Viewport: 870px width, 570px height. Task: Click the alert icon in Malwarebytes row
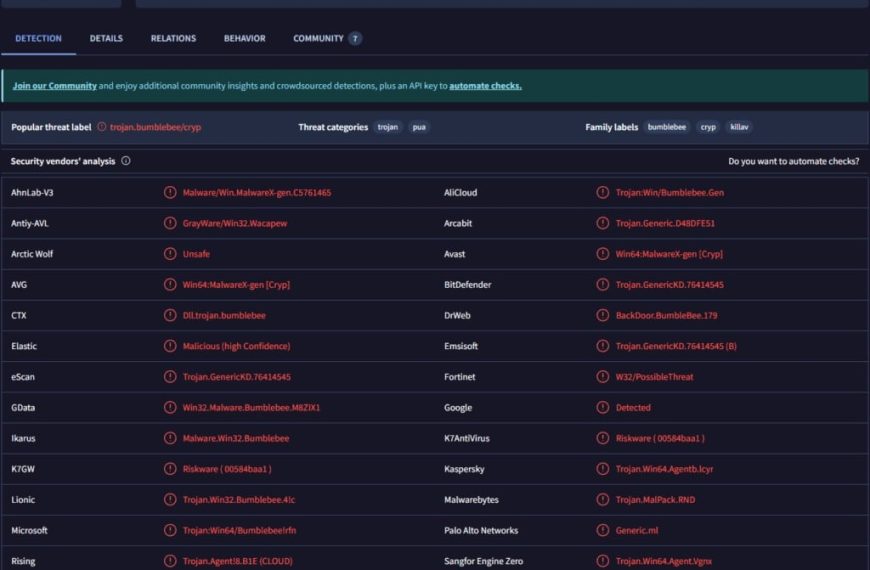(603, 500)
